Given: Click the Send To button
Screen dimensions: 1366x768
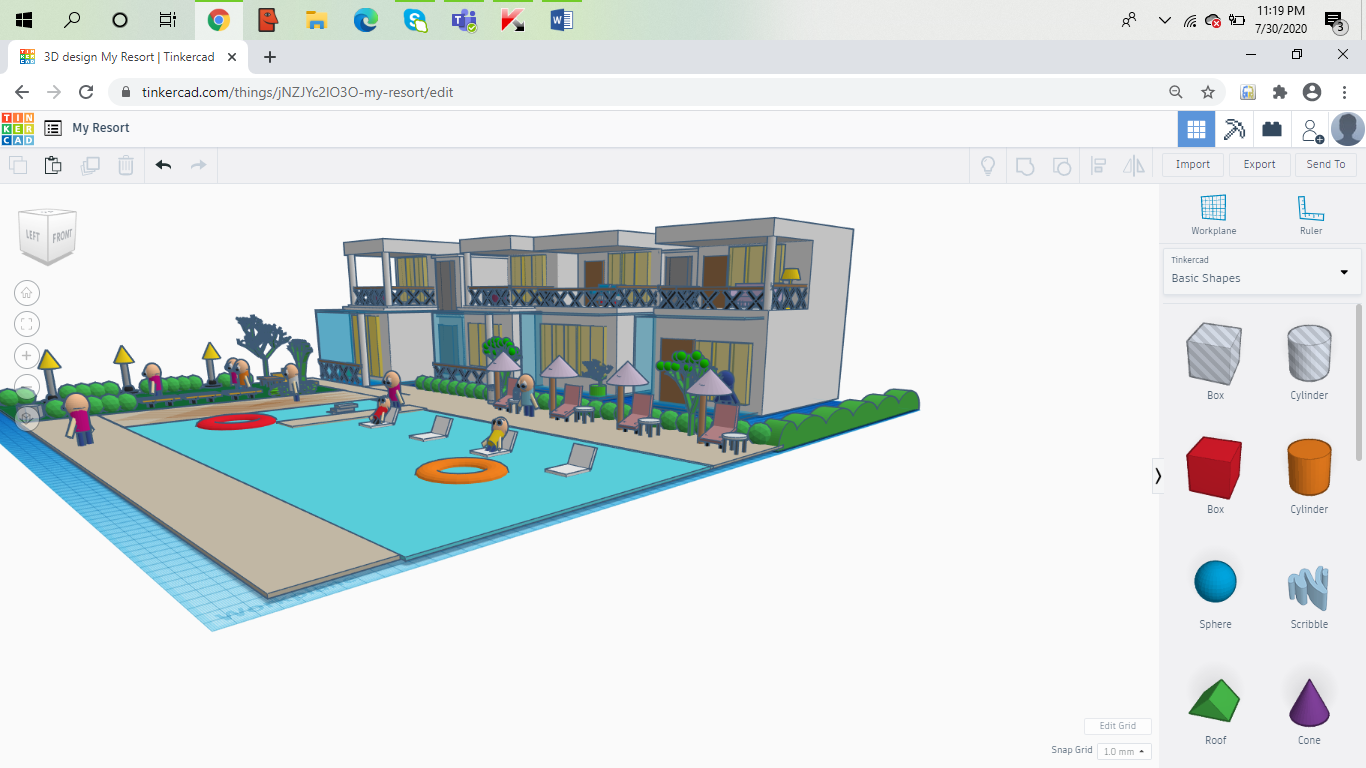Looking at the screenshot, I should pos(1326,165).
